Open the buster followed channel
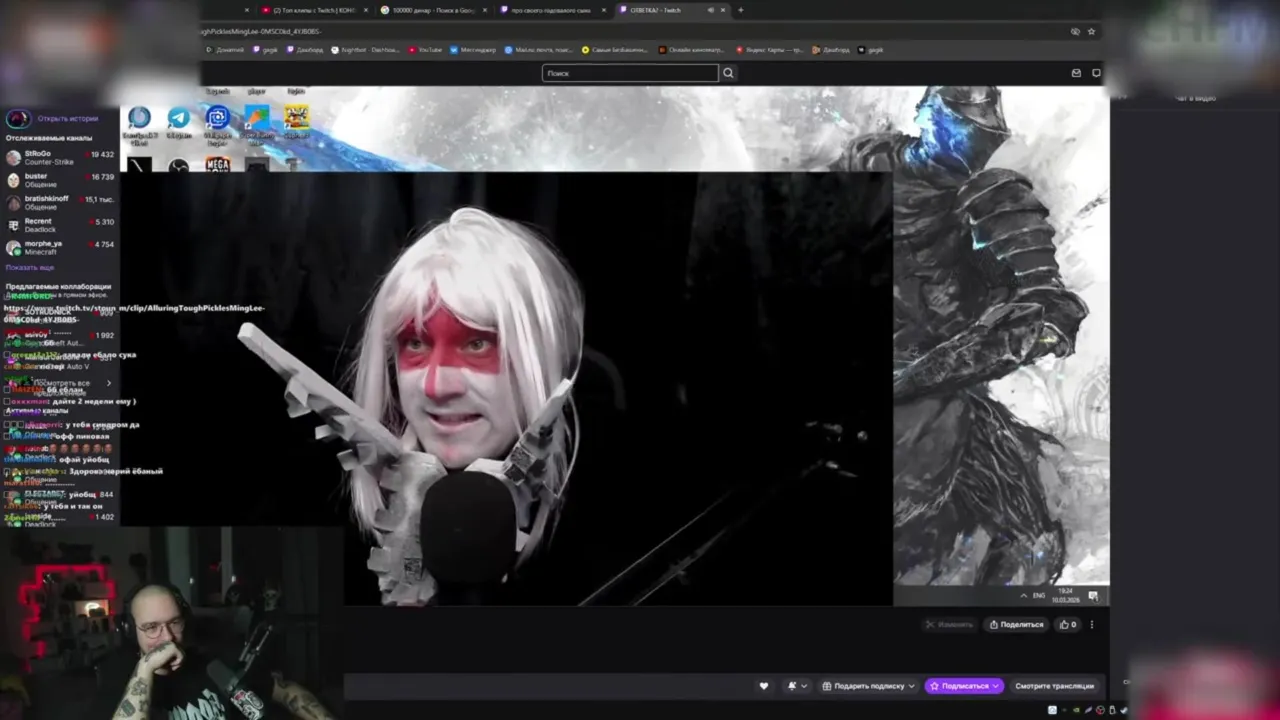 point(60,180)
